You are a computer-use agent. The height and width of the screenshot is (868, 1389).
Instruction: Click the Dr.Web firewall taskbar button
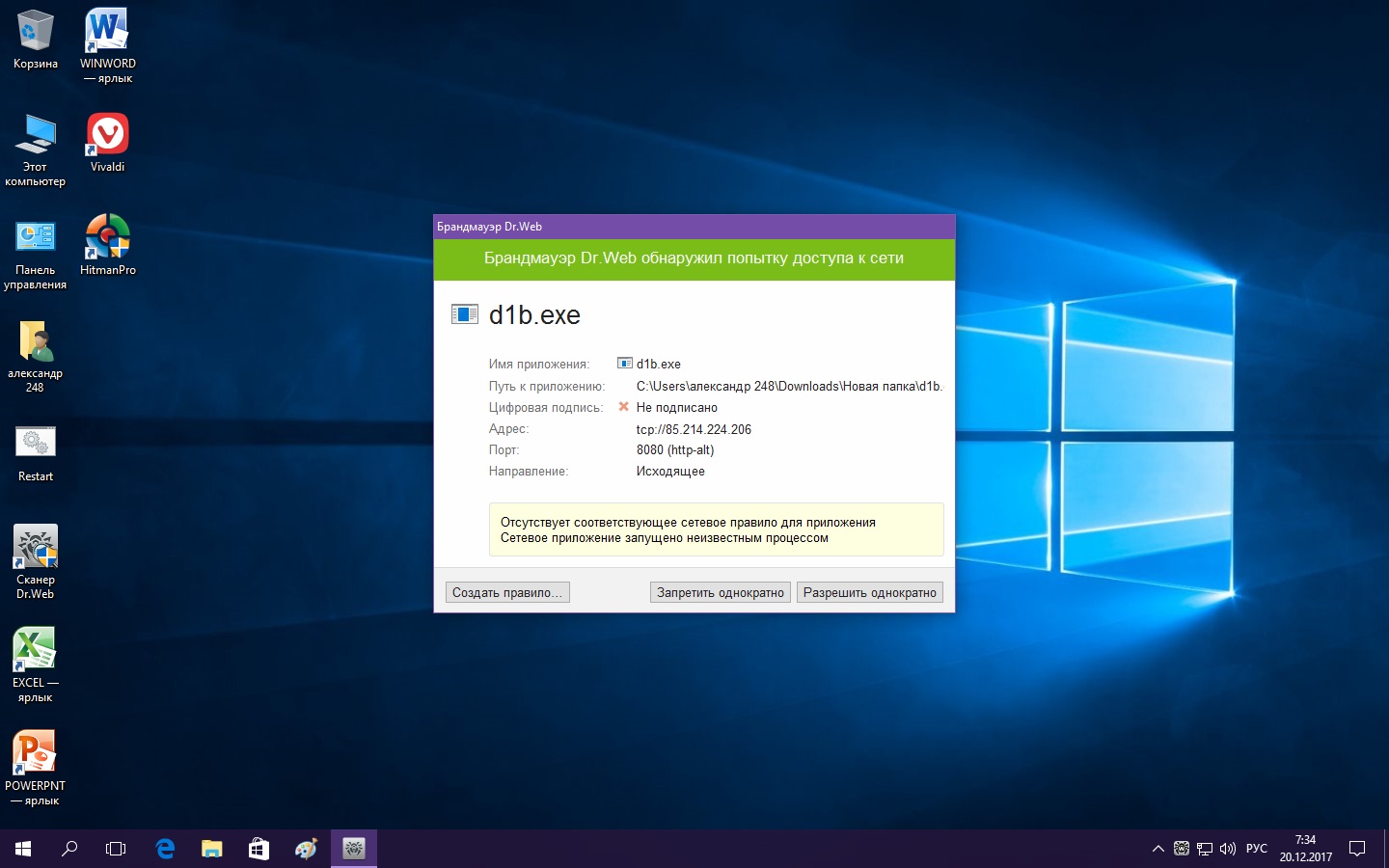tap(353, 849)
